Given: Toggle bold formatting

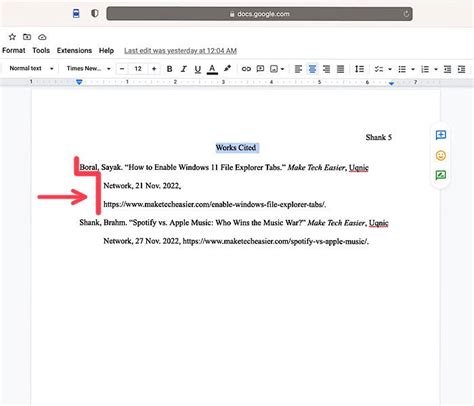Looking at the screenshot, I should (x=169, y=69).
